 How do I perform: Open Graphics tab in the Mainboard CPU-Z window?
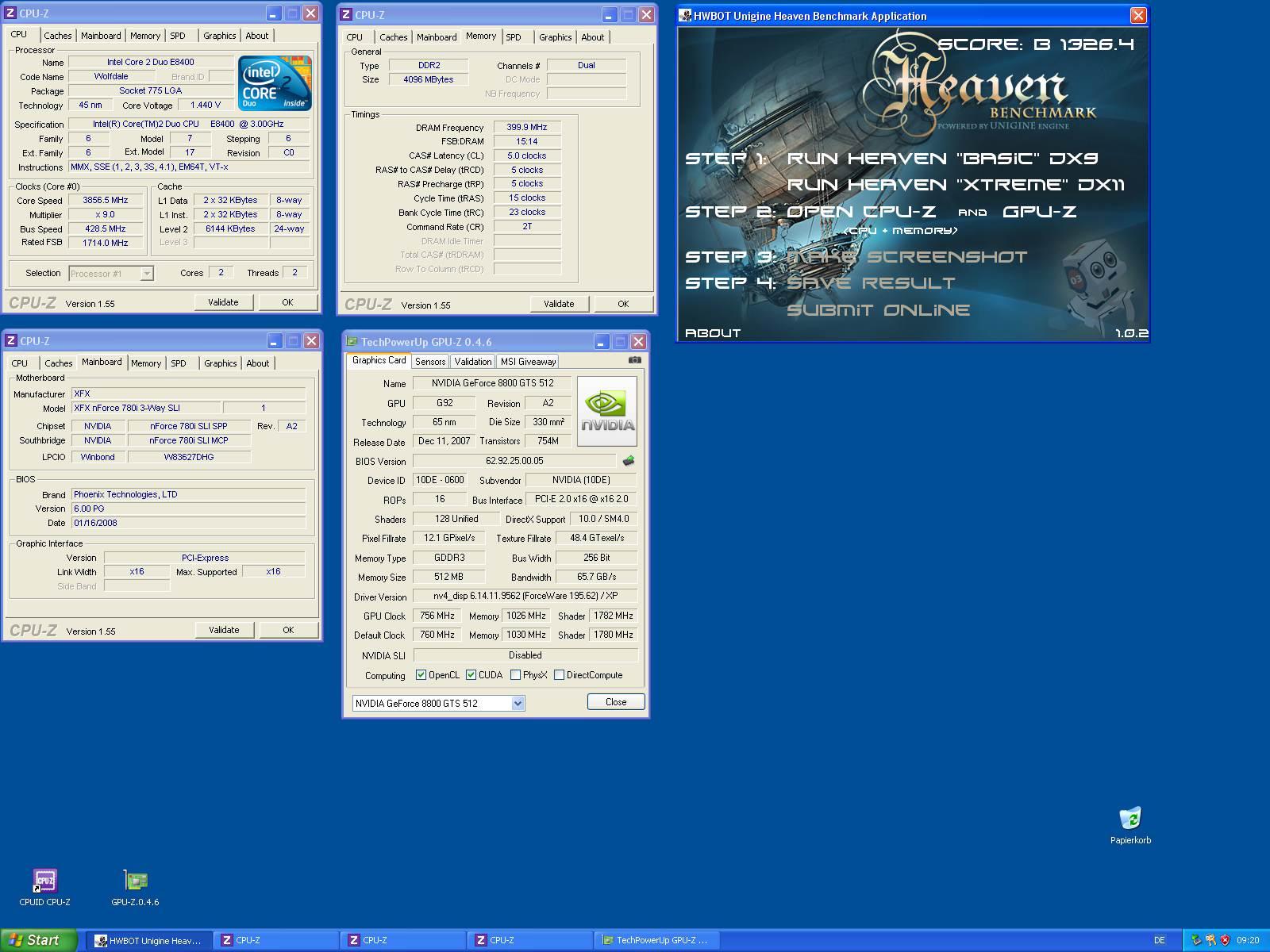coord(220,363)
